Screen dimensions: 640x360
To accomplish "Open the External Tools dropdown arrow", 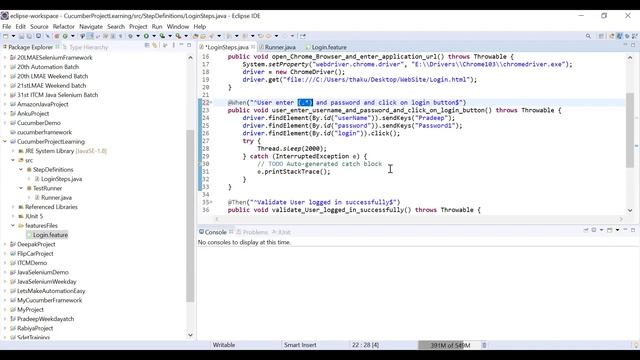I will pyautogui.click(x=186, y=36).
